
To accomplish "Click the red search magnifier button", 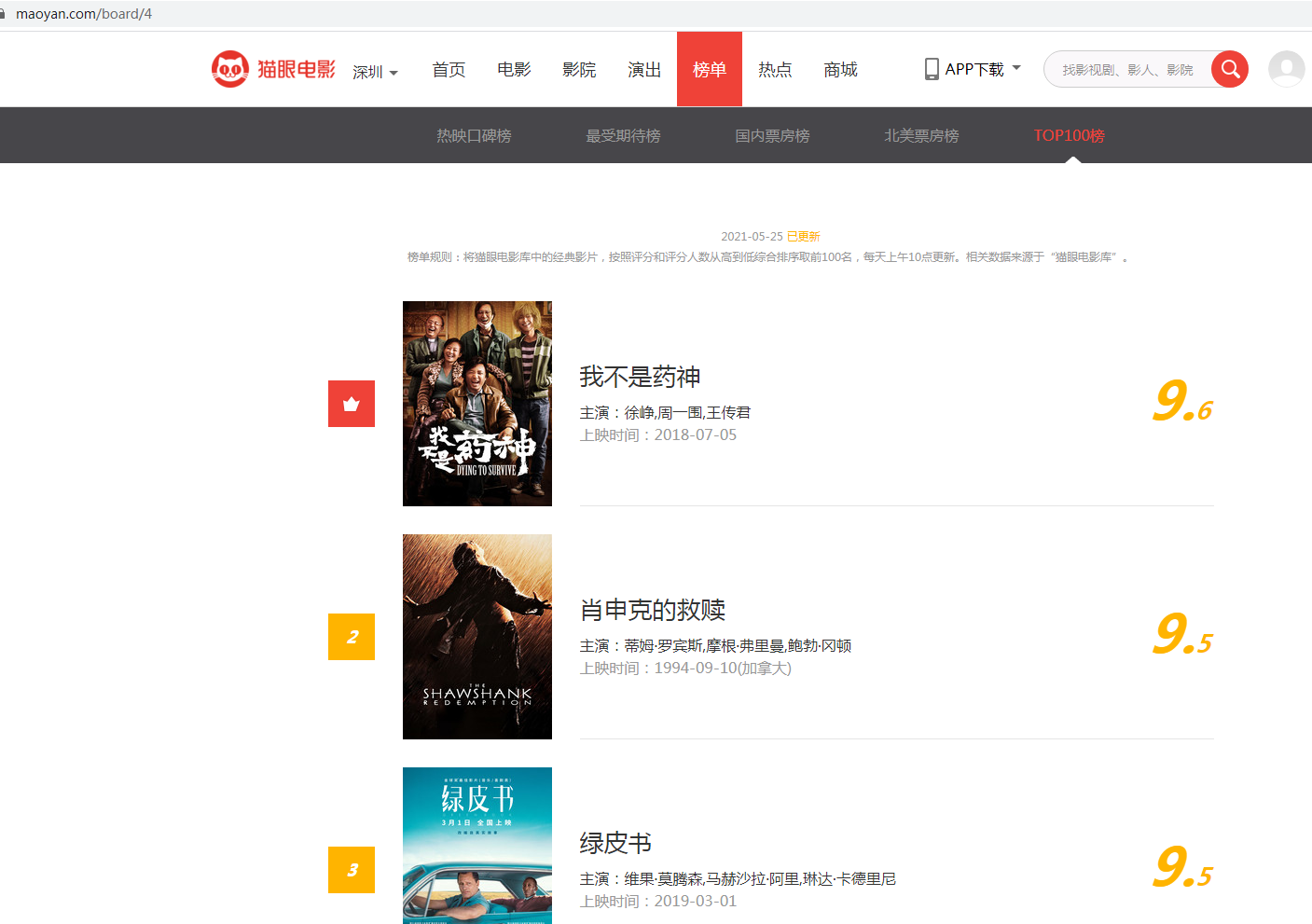I will tap(1230, 69).
